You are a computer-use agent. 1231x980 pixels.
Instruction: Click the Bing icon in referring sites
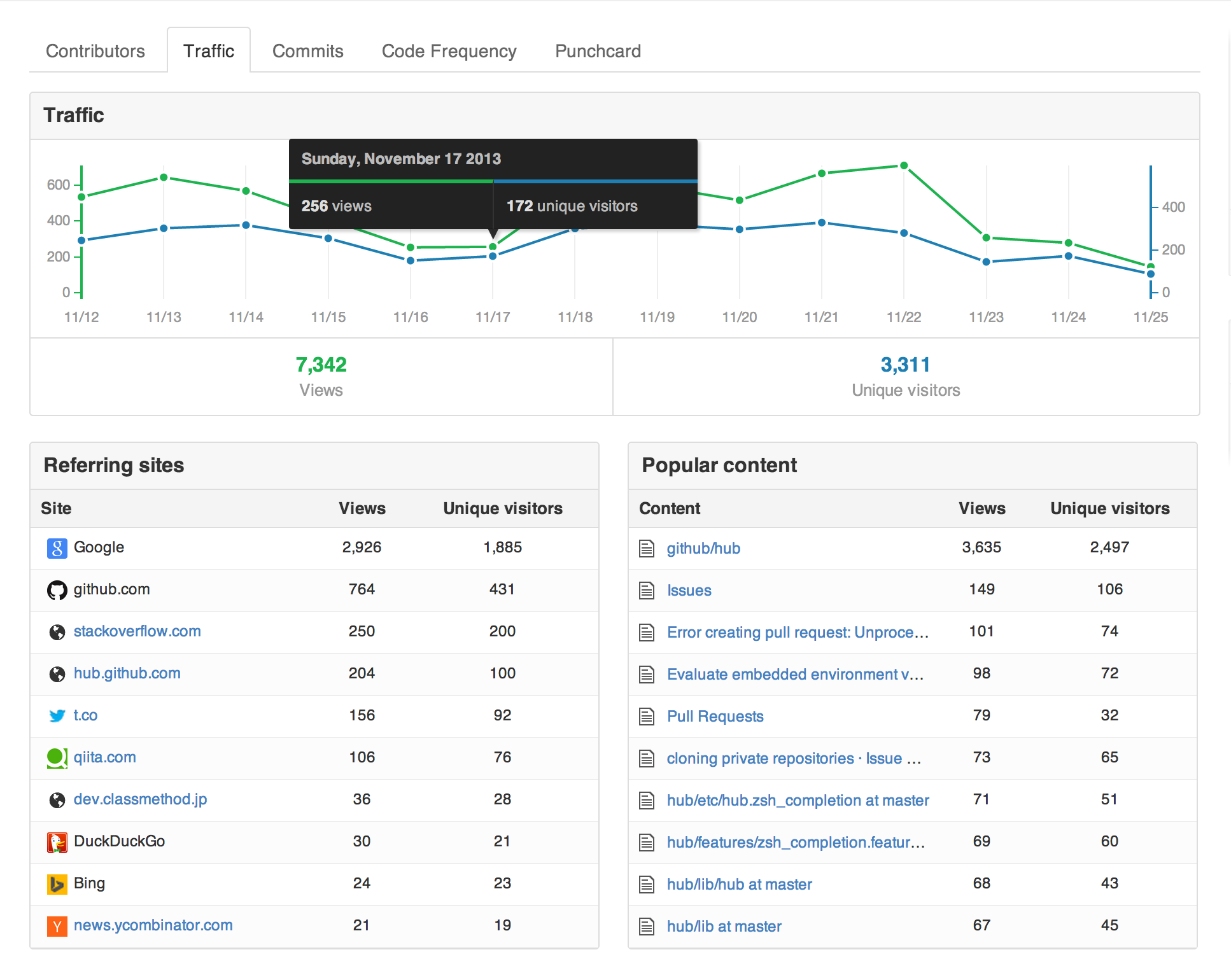57,883
